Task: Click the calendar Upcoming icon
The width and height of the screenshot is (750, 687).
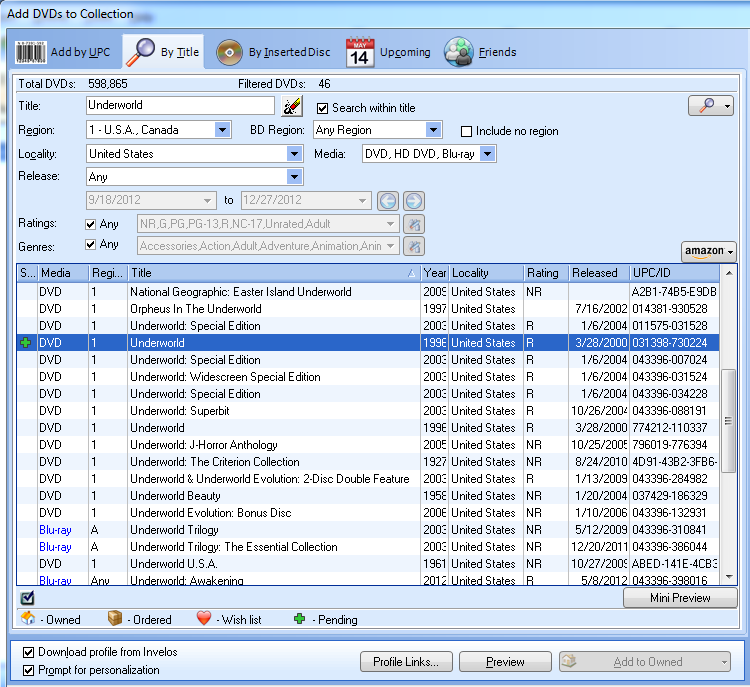Action: (x=360, y=52)
